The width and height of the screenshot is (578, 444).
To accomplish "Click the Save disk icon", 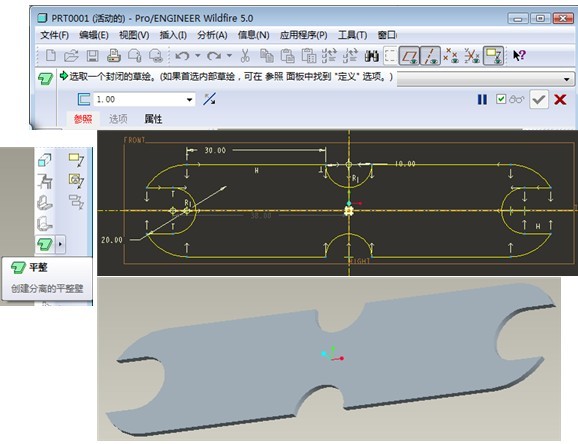I will [x=92, y=56].
